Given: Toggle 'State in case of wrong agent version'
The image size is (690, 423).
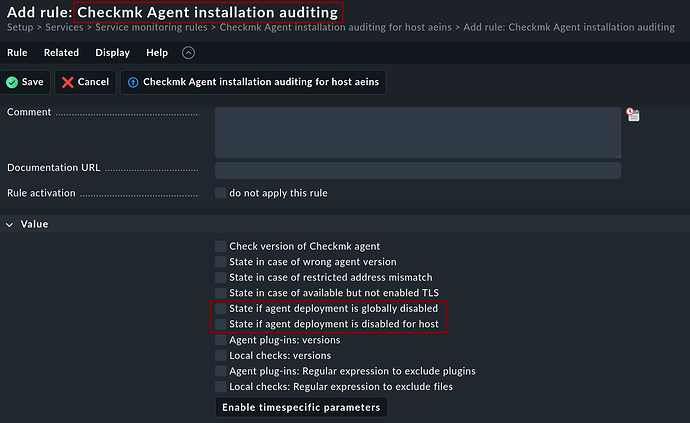Looking at the screenshot, I should click(220, 262).
